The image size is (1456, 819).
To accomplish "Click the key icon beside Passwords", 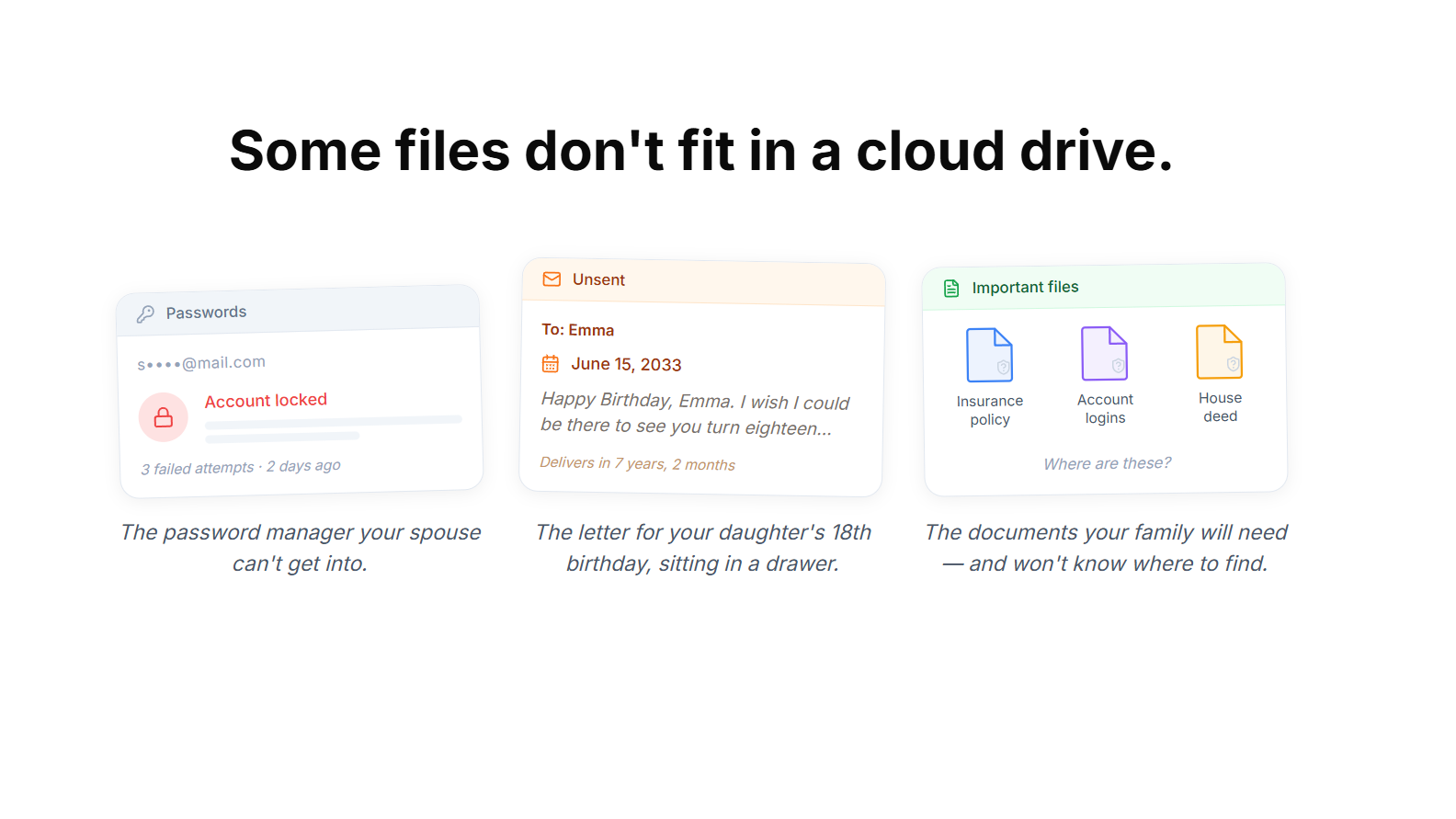I will click(145, 314).
